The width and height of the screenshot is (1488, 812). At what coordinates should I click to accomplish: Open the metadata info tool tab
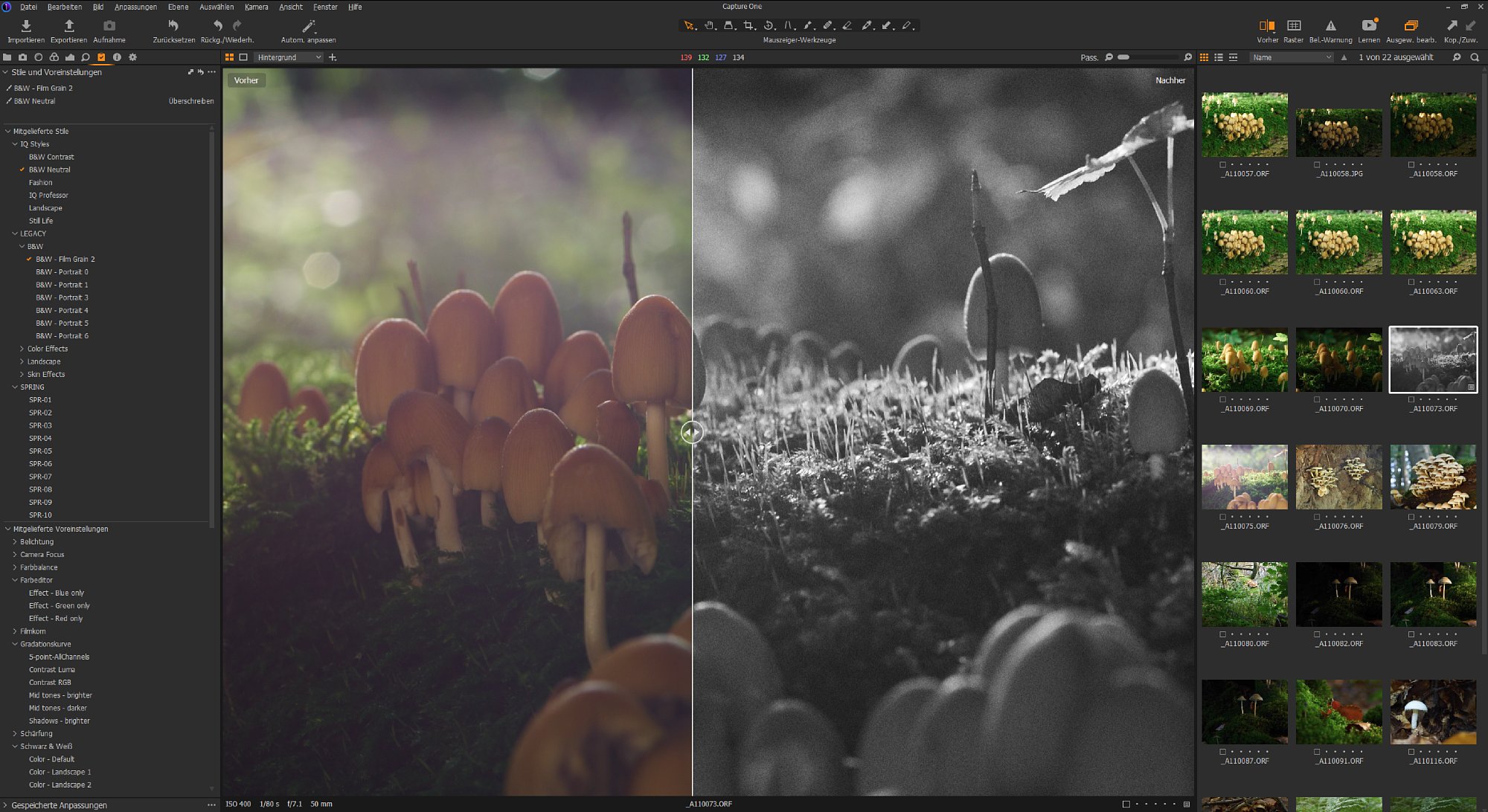coord(117,57)
